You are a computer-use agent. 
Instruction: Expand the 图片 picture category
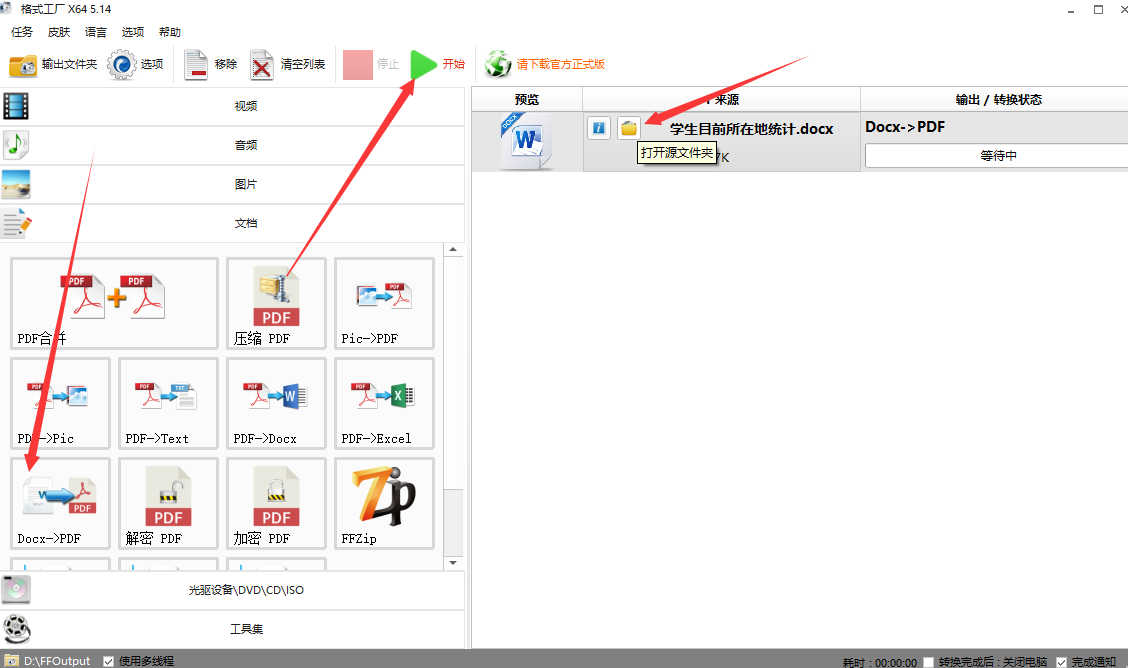coord(232,184)
